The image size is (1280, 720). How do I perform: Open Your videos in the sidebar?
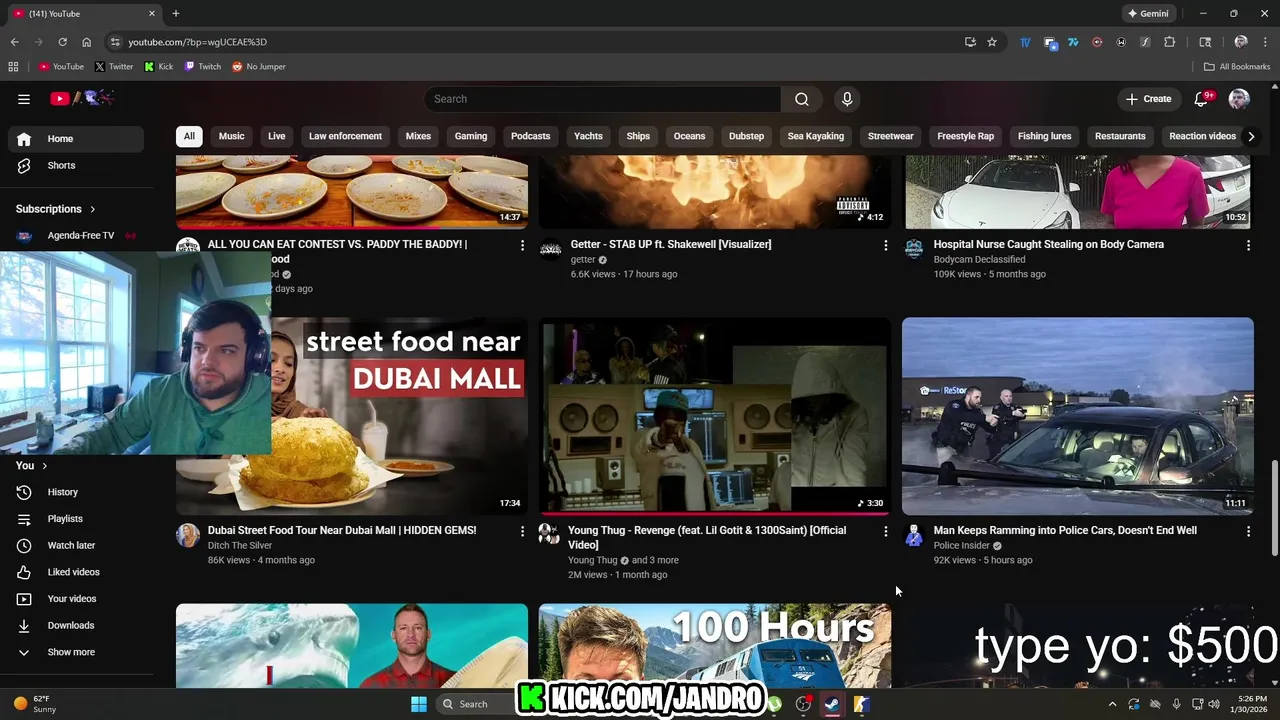[x=76, y=599]
